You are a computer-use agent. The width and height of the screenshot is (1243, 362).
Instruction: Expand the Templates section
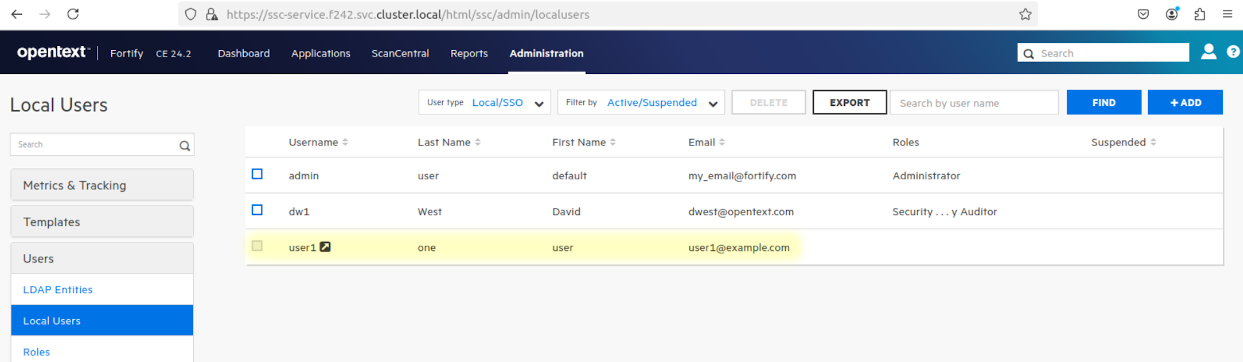(x=102, y=222)
